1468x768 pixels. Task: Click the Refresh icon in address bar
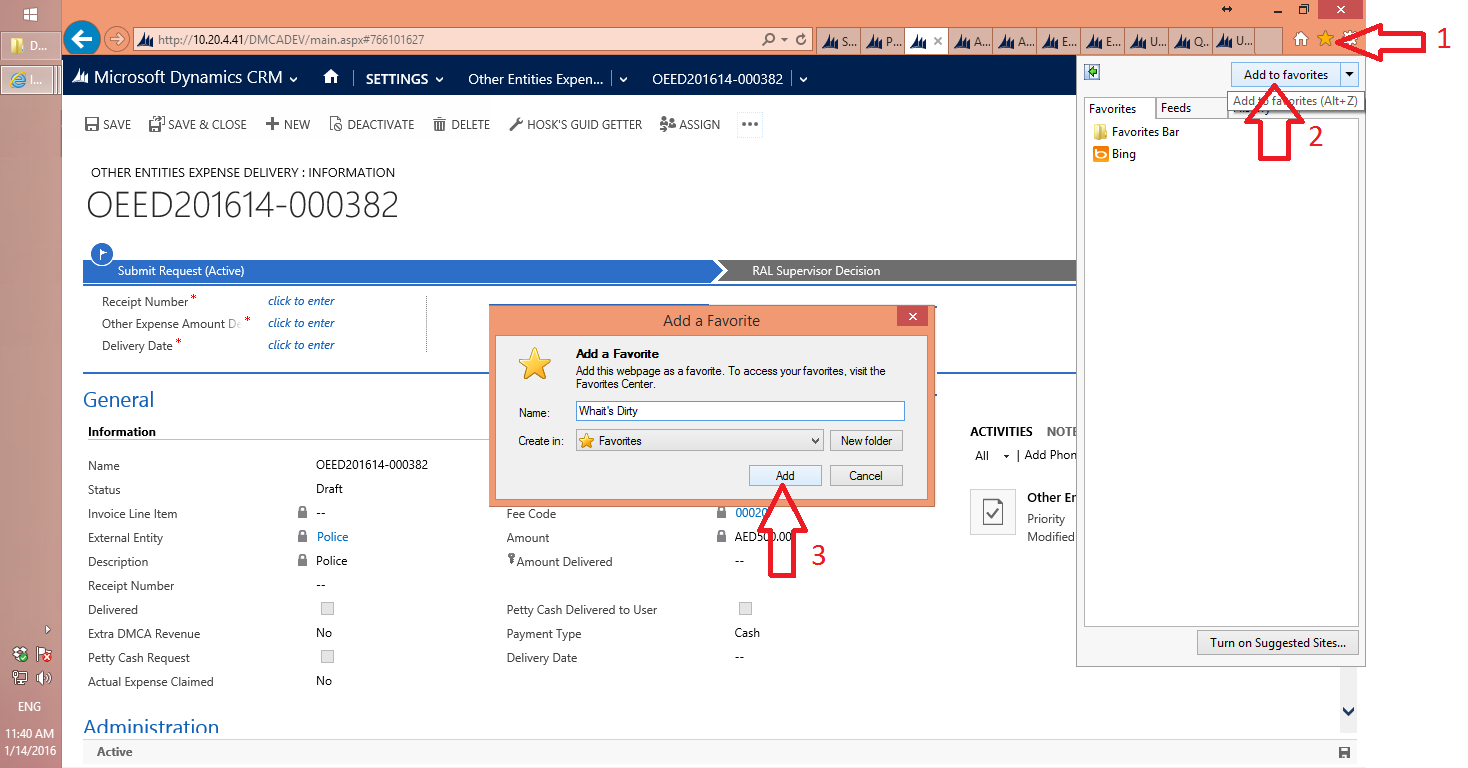coord(801,40)
